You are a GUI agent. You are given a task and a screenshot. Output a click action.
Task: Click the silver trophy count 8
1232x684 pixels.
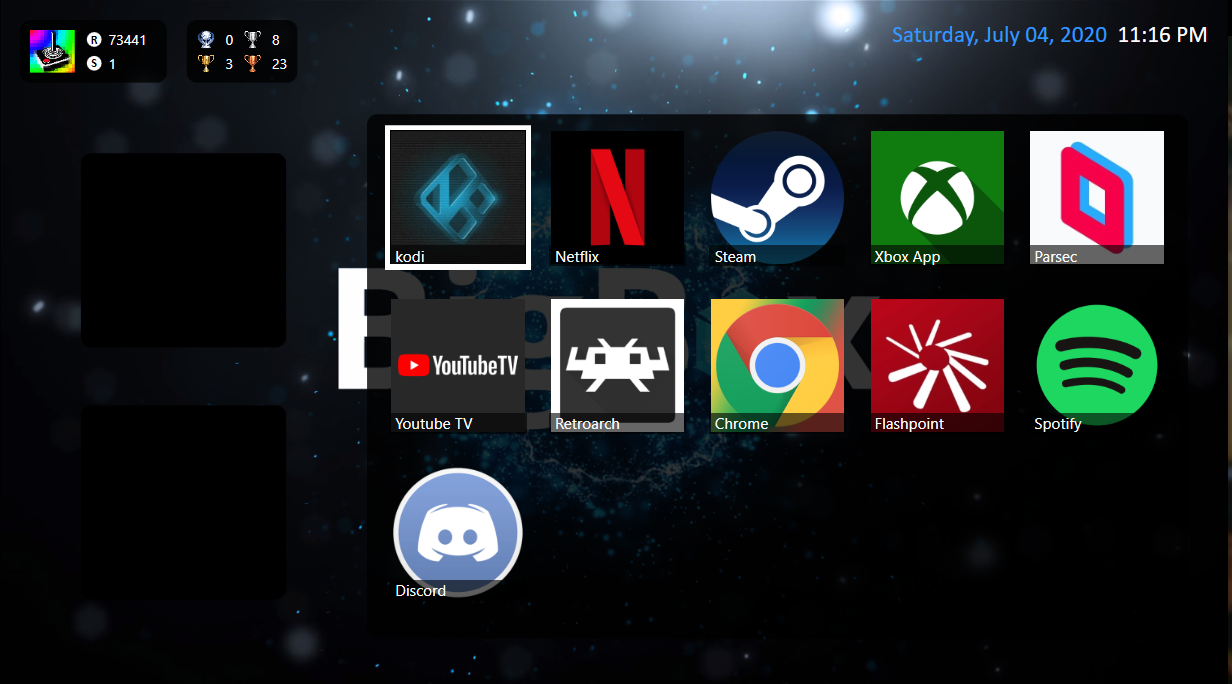(x=275, y=40)
